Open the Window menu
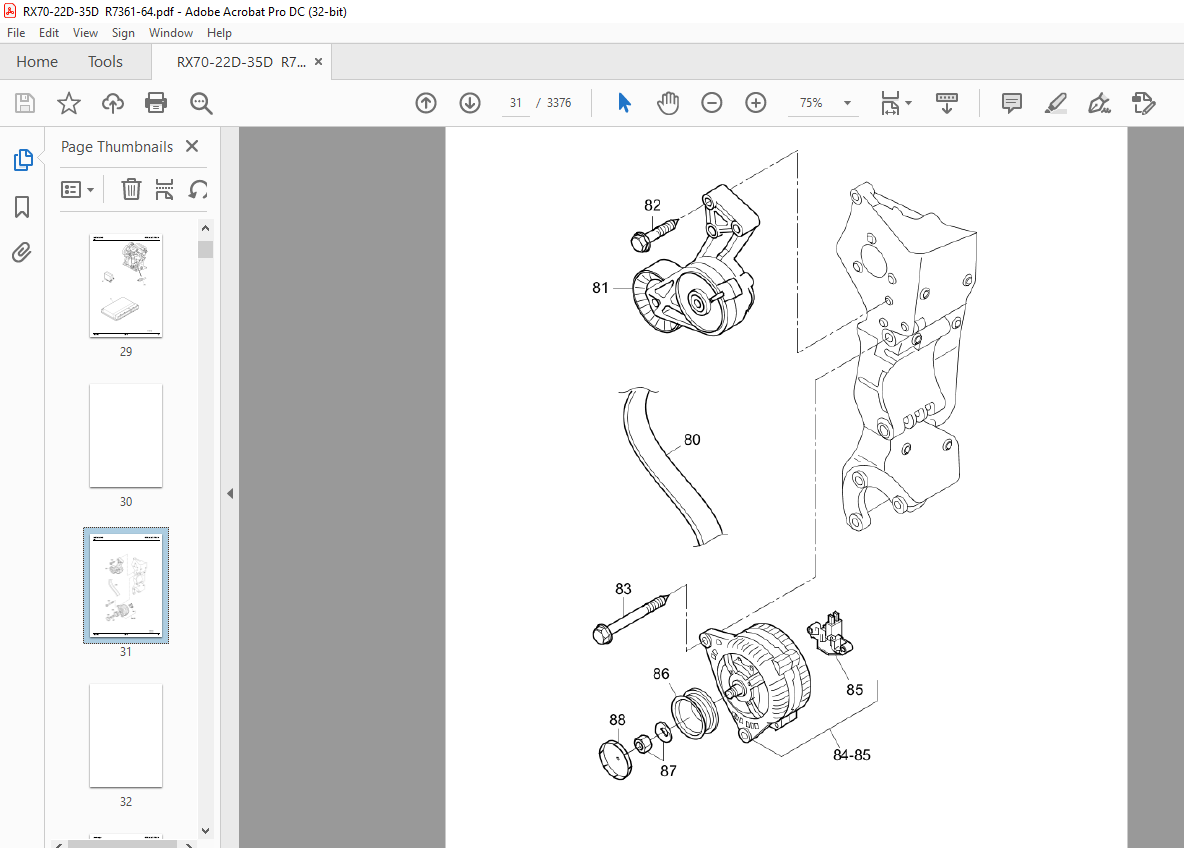The image size is (1184, 848). pos(171,32)
